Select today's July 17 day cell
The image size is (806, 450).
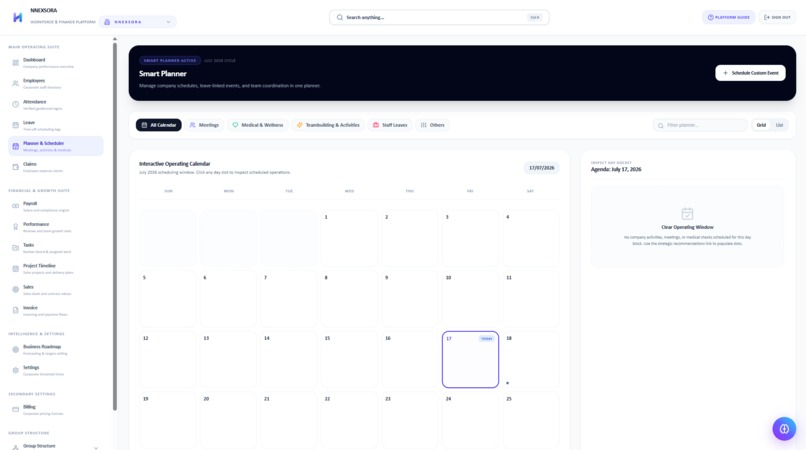tap(470, 359)
